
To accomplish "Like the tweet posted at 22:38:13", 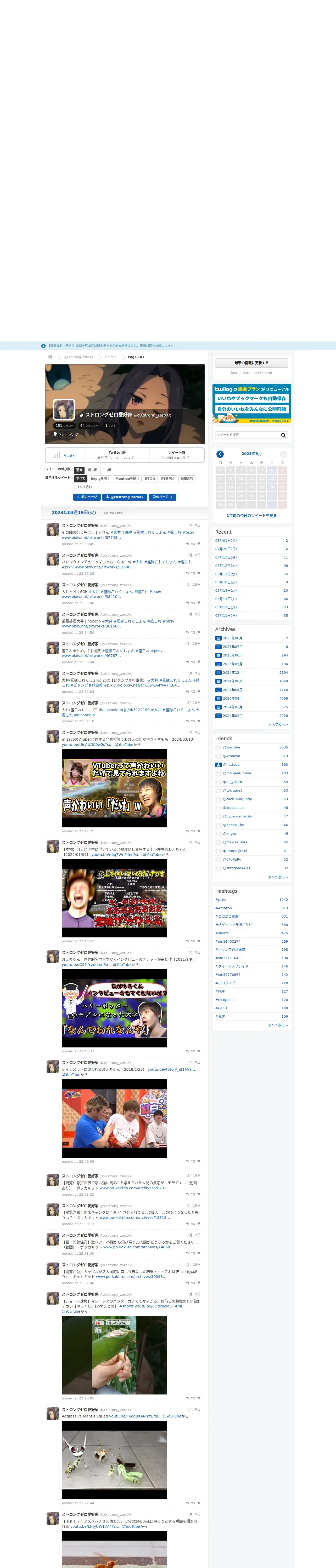I will [x=199, y=1224].
